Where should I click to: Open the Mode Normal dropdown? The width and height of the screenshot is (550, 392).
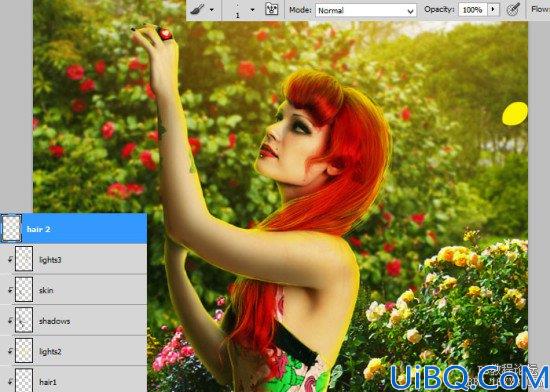coord(366,11)
